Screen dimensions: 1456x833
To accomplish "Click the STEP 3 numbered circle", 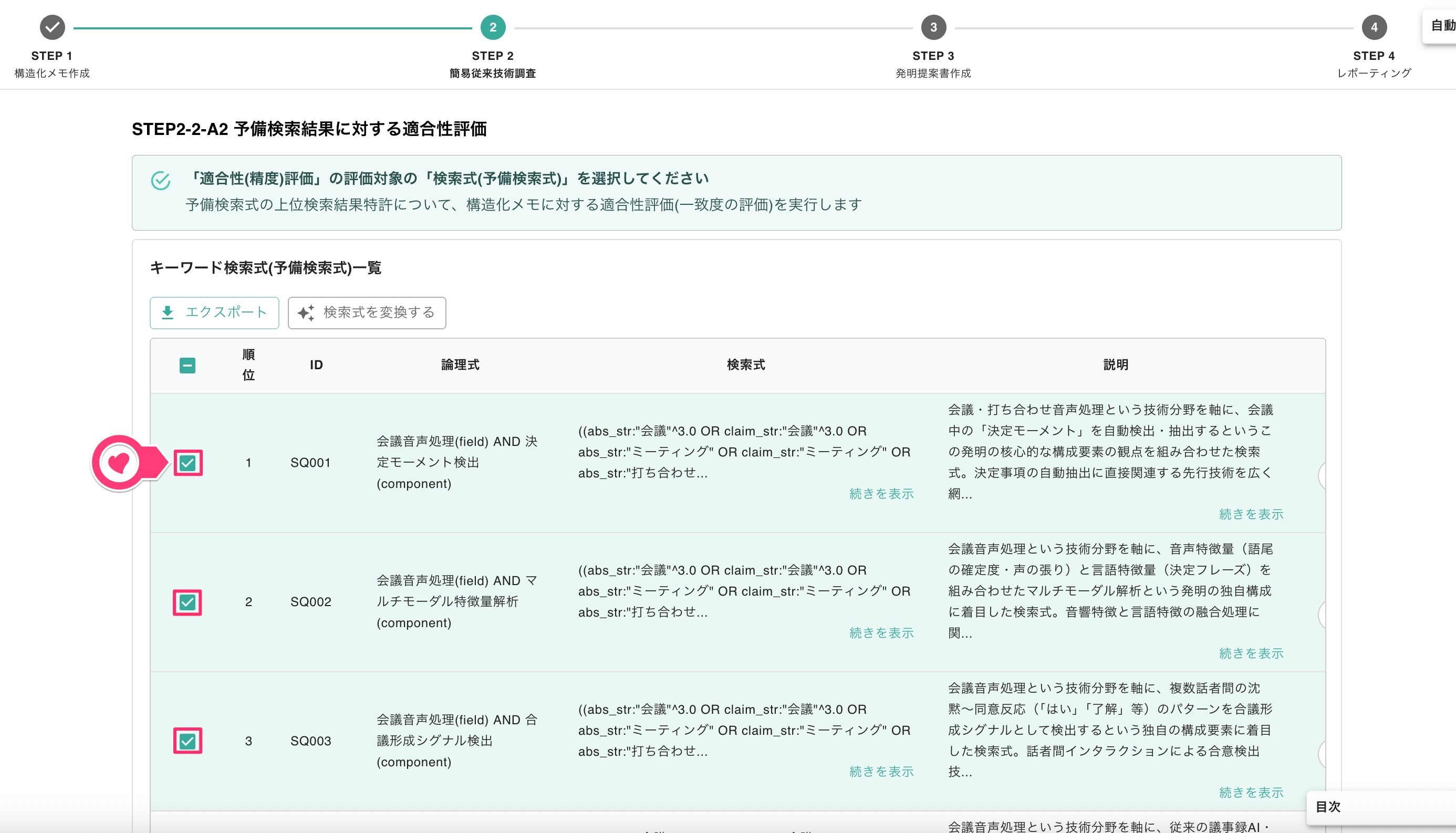I will 933,27.
